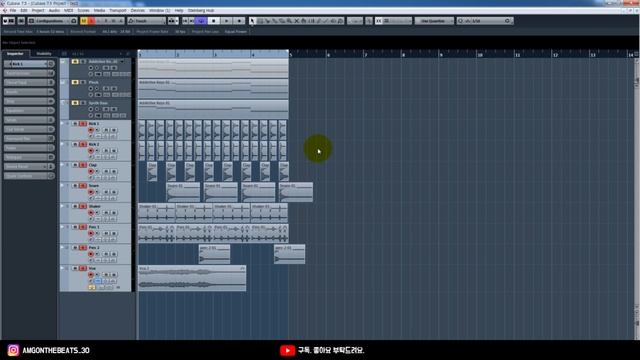
Task: Toggle the Snap on/off icon
Action: tap(378, 21)
